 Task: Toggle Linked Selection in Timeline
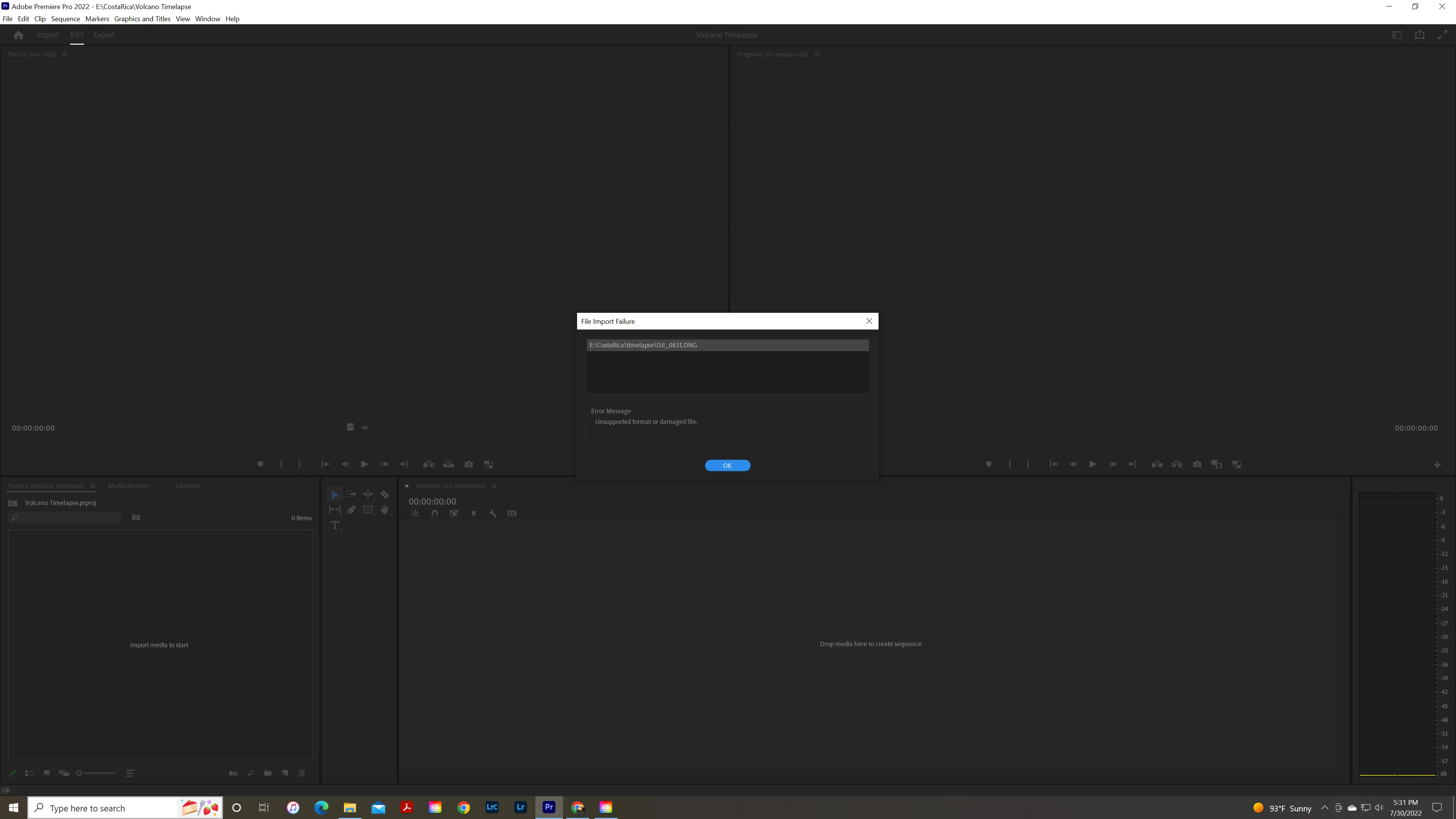click(453, 514)
